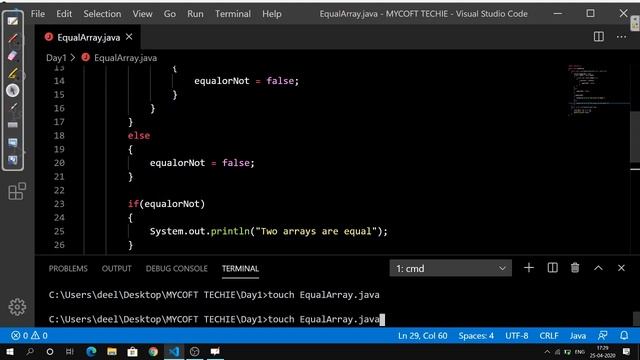Switch to the OUTPUT panel tab
Screen dimensions: 640x360
pos(116,269)
